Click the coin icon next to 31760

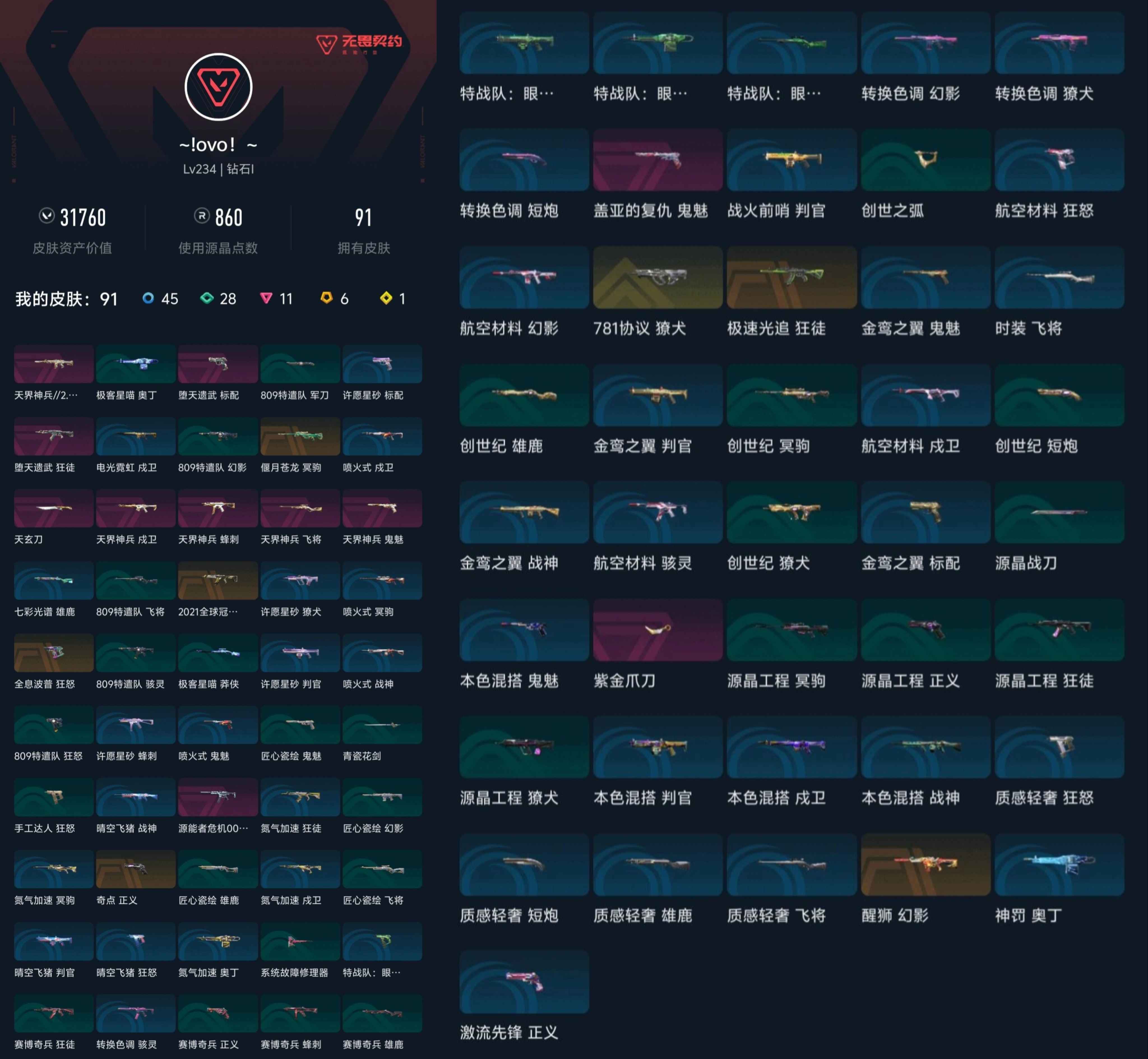[x=47, y=216]
